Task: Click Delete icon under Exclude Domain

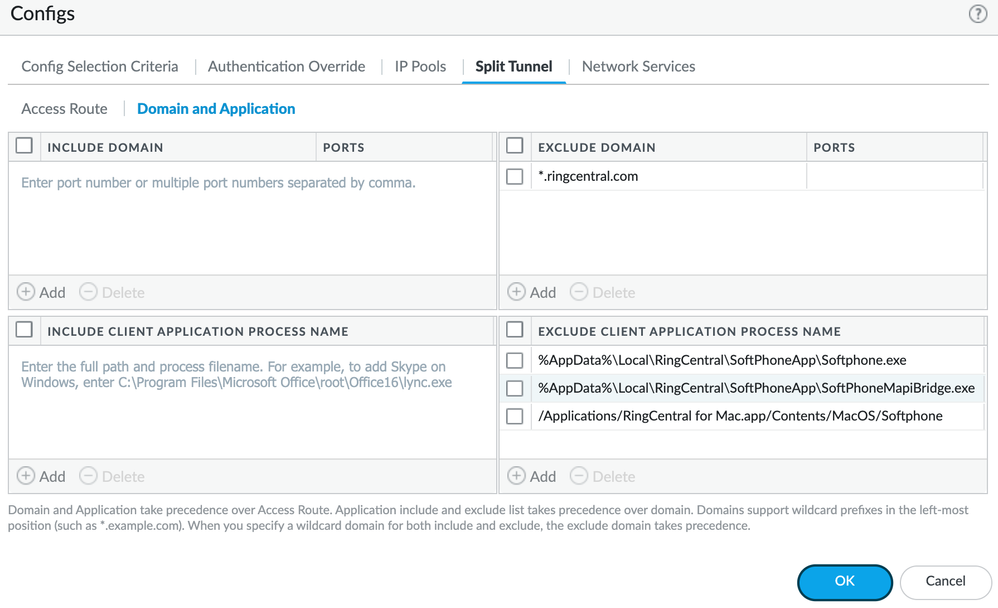Action: 579,292
